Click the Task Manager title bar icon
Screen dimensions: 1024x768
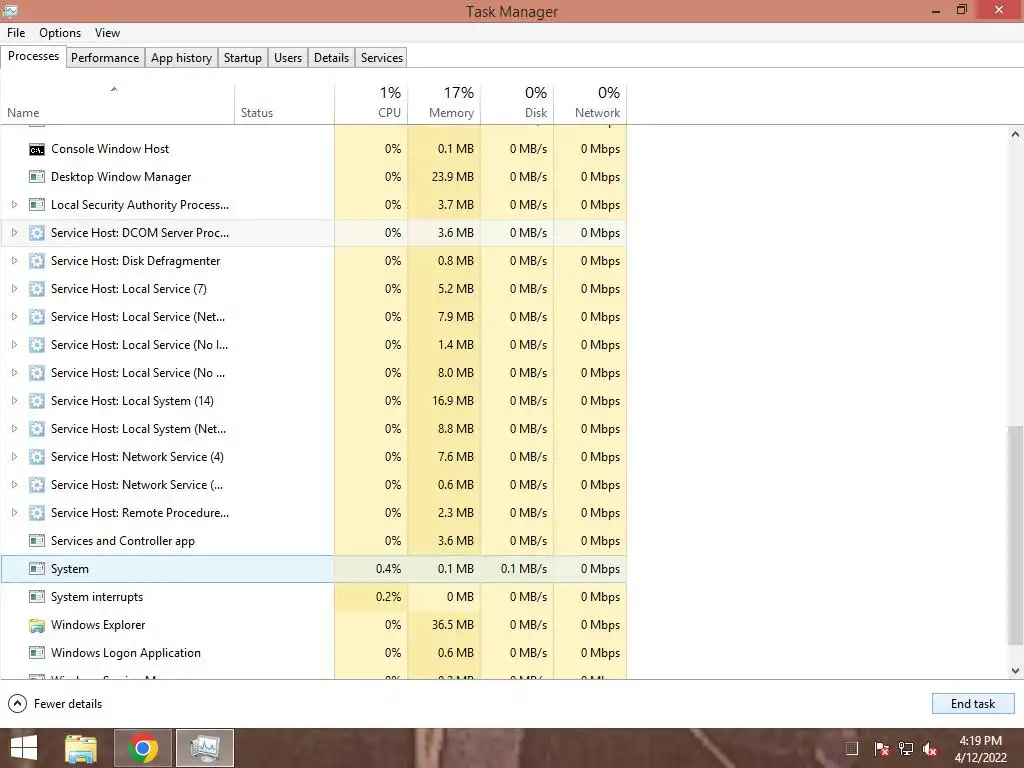10,10
